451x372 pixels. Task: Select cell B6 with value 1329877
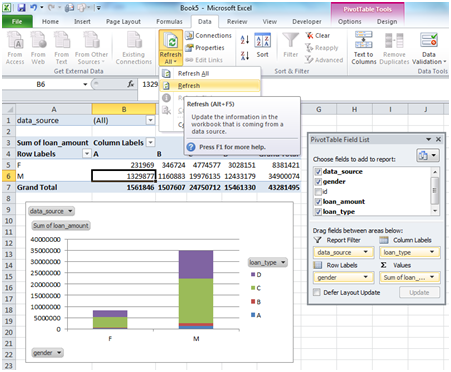point(124,176)
